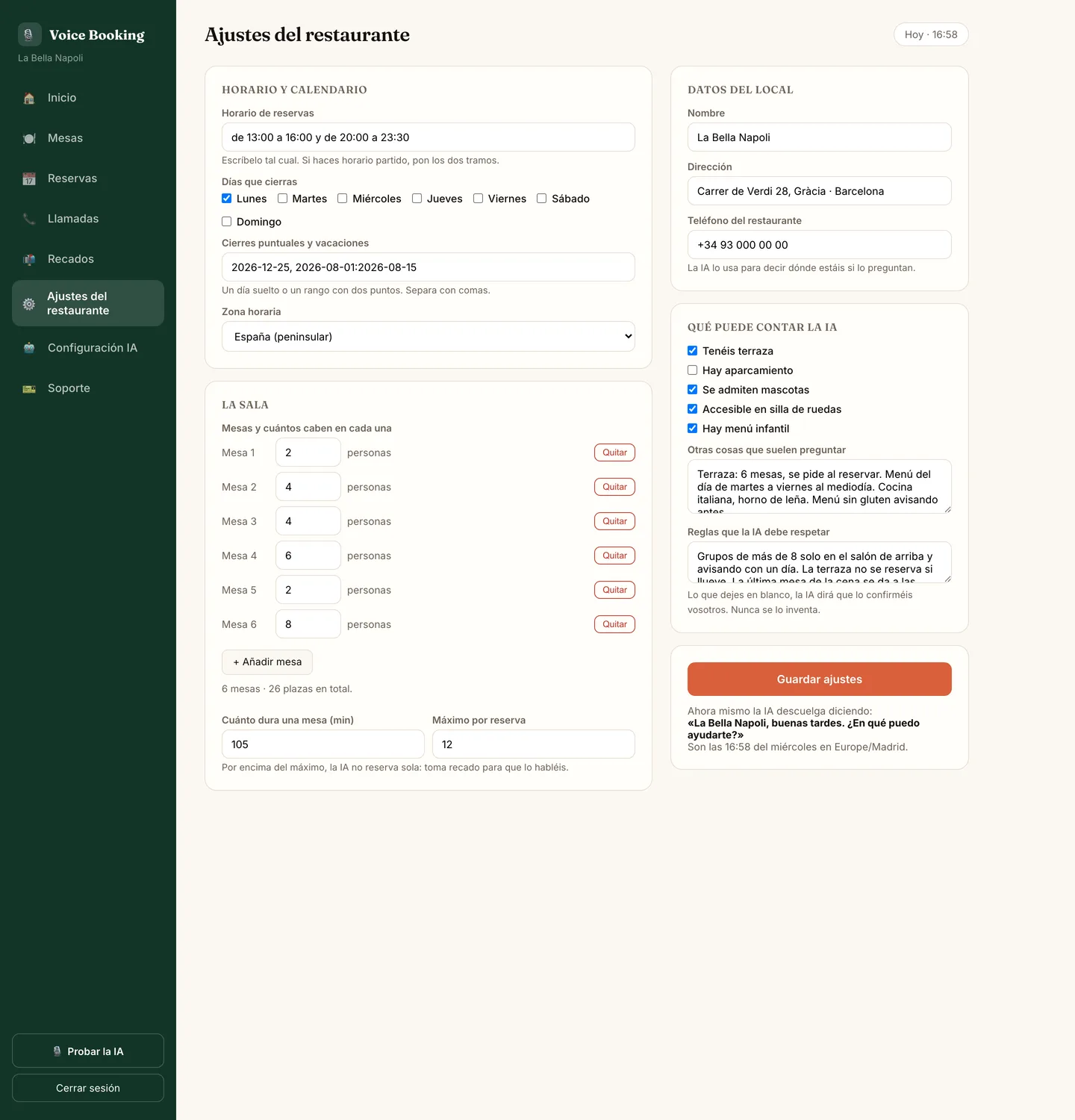Viewport: 1075px width, 1120px height.
Task: Remove Mesa 4 with its Quitar button
Action: click(614, 556)
